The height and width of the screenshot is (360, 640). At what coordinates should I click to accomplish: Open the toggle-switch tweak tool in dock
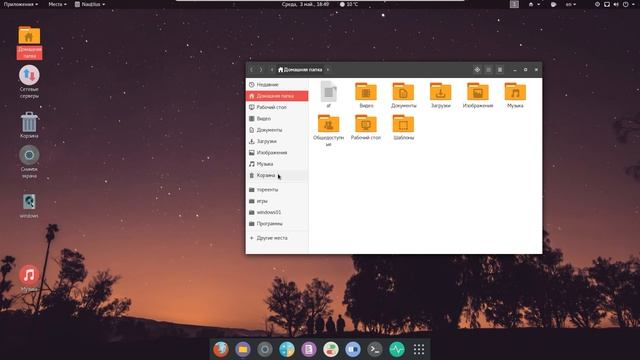[331, 349]
